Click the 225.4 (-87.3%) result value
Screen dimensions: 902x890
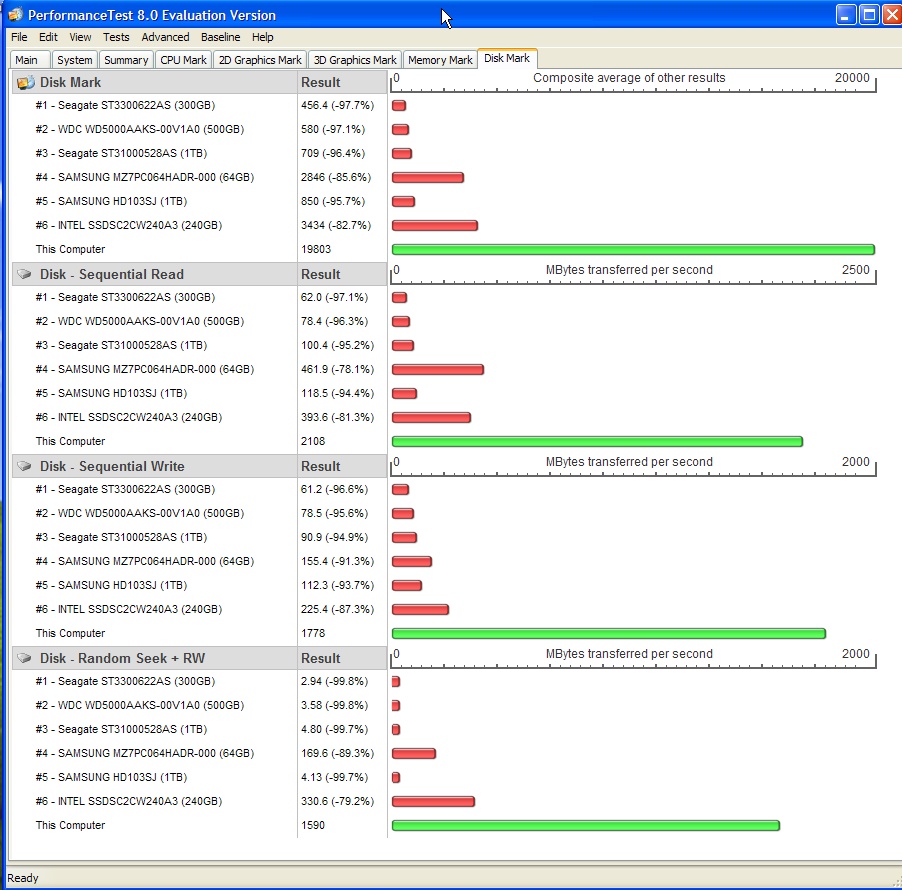click(x=337, y=609)
